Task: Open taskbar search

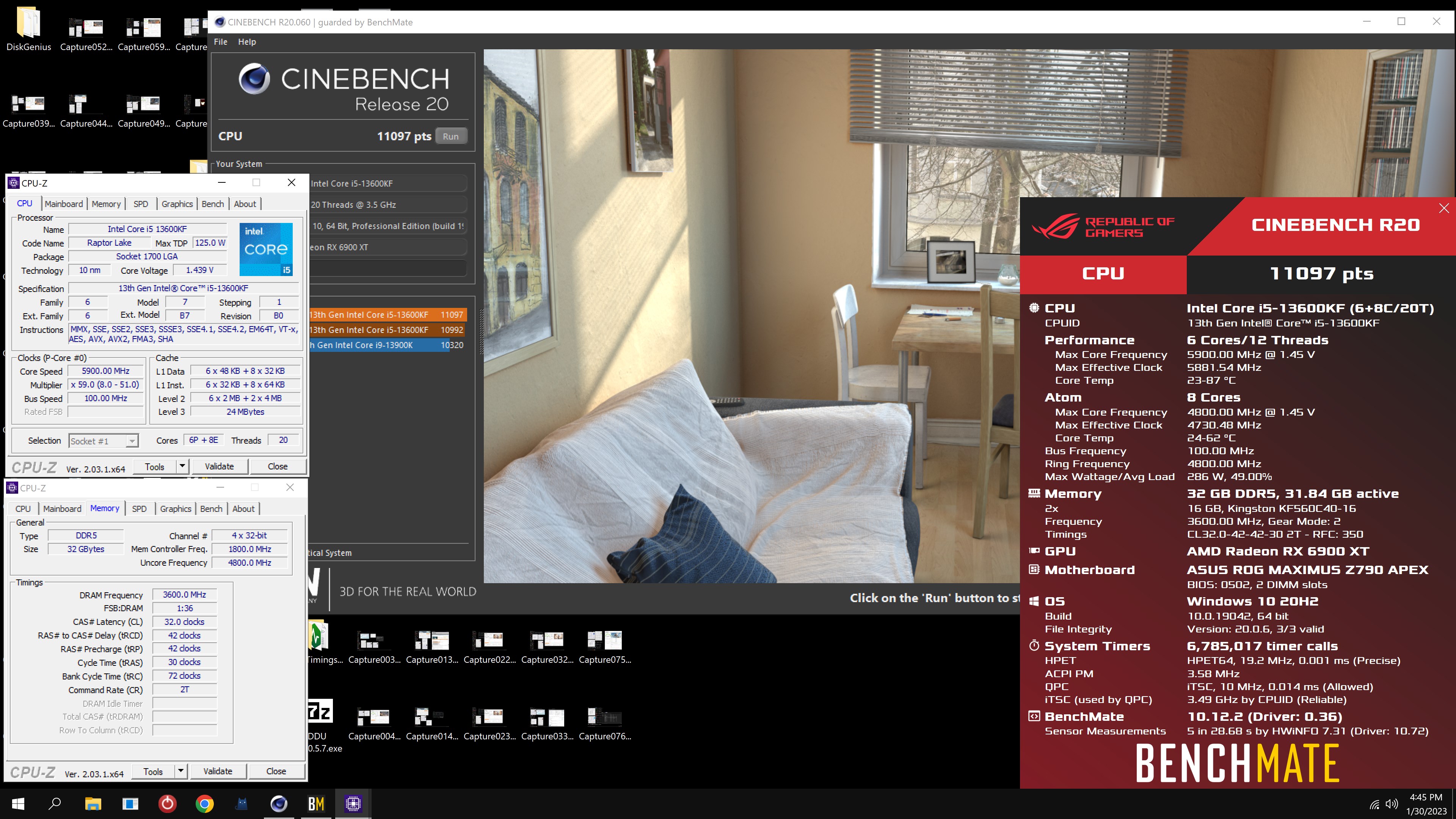Action: coord(55,804)
